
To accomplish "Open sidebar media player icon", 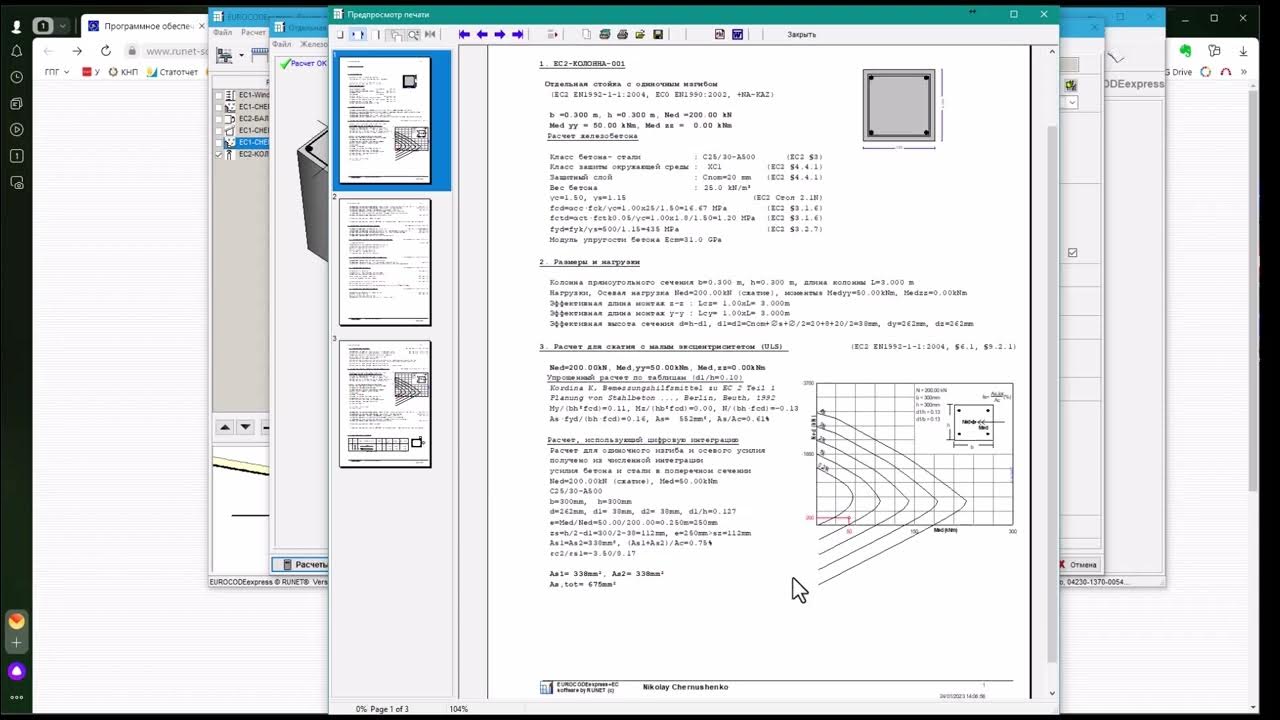I will [16, 129].
